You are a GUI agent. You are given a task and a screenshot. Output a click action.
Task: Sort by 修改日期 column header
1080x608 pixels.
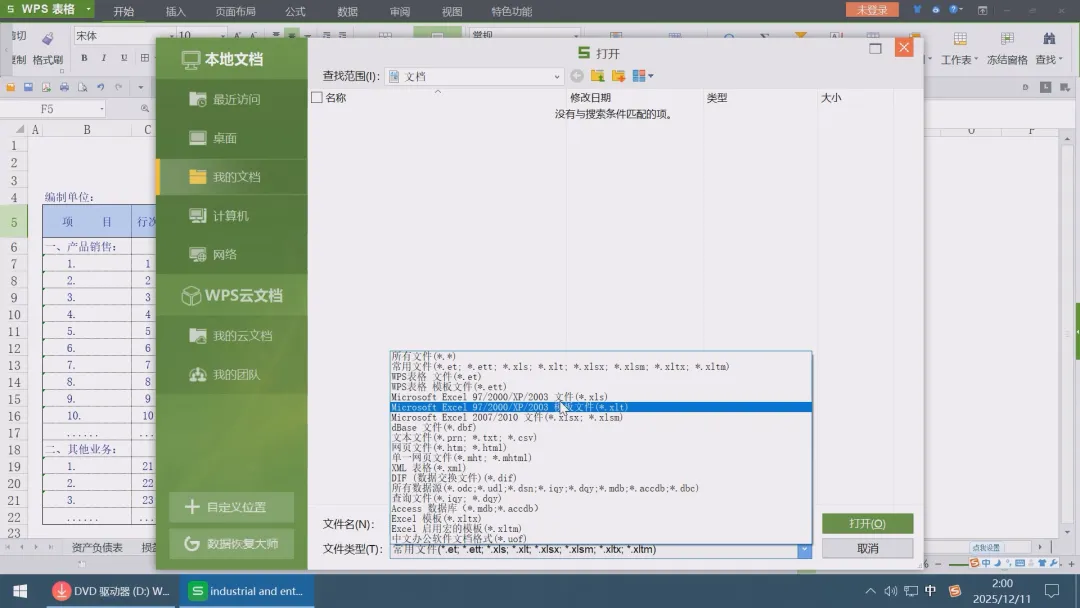pos(590,98)
